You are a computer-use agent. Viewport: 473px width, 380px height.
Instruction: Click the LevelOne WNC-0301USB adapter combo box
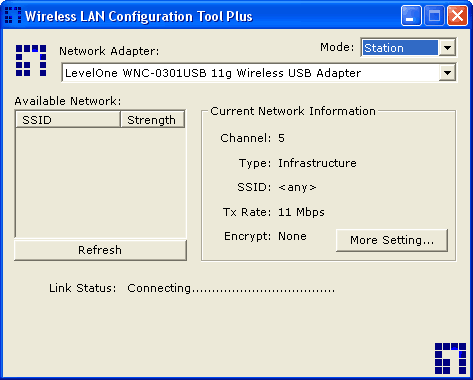click(x=259, y=73)
